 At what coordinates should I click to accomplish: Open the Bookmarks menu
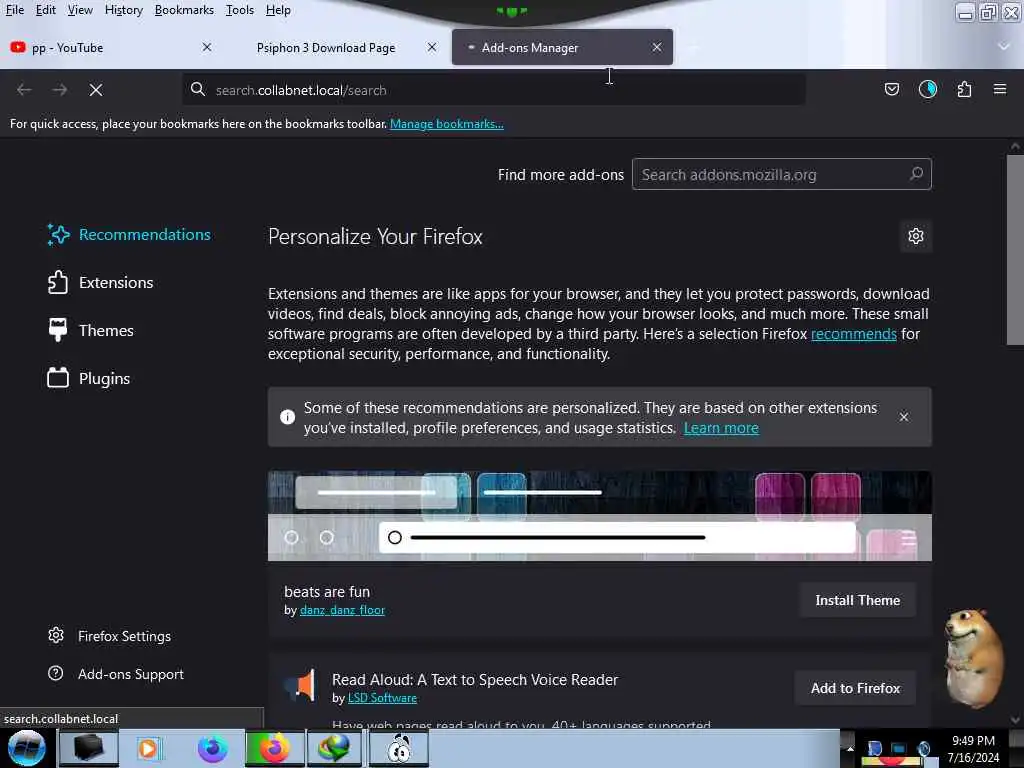[184, 10]
